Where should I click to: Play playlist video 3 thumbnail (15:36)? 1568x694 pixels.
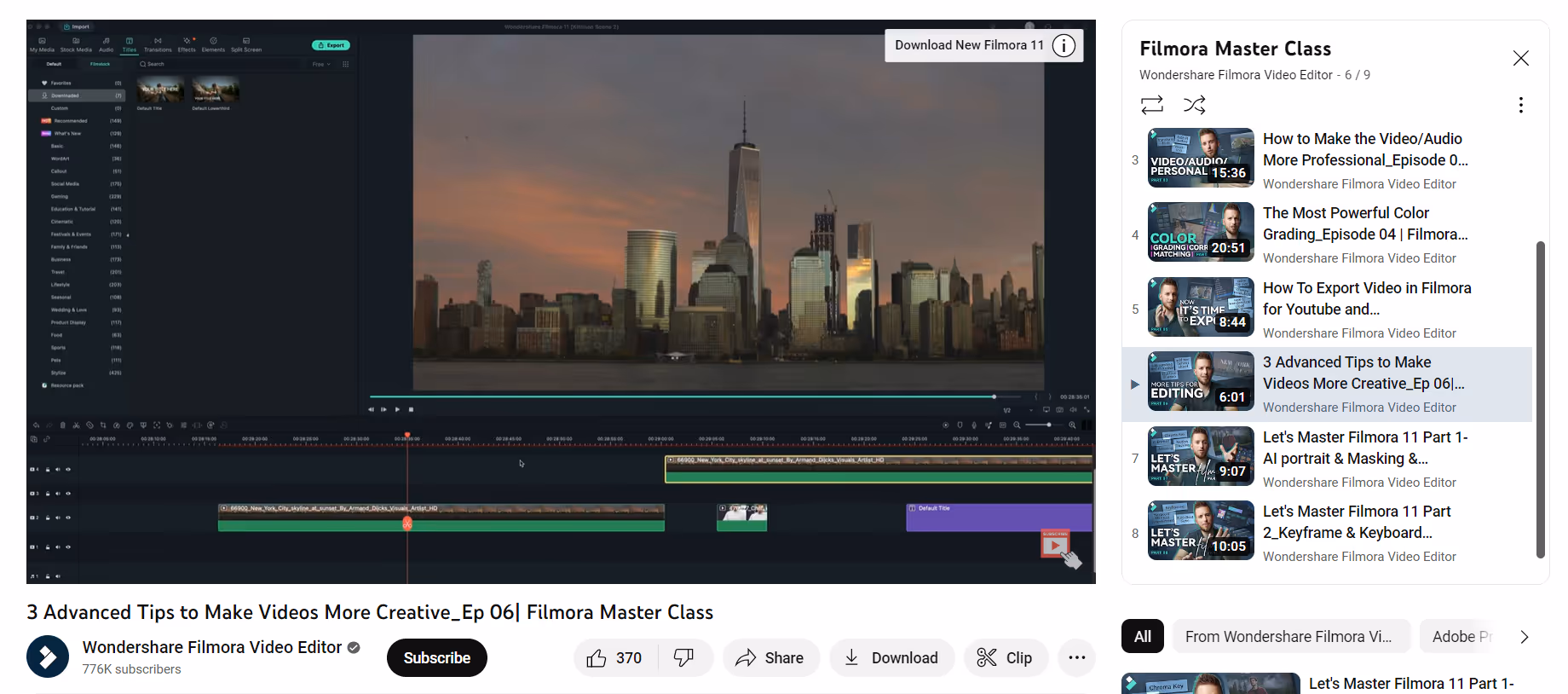[1201, 158]
